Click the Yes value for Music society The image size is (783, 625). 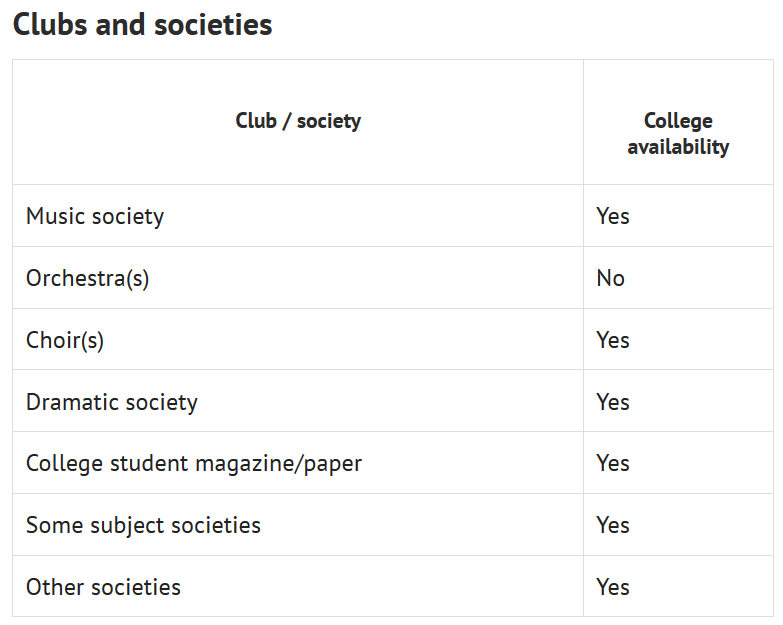613,217
